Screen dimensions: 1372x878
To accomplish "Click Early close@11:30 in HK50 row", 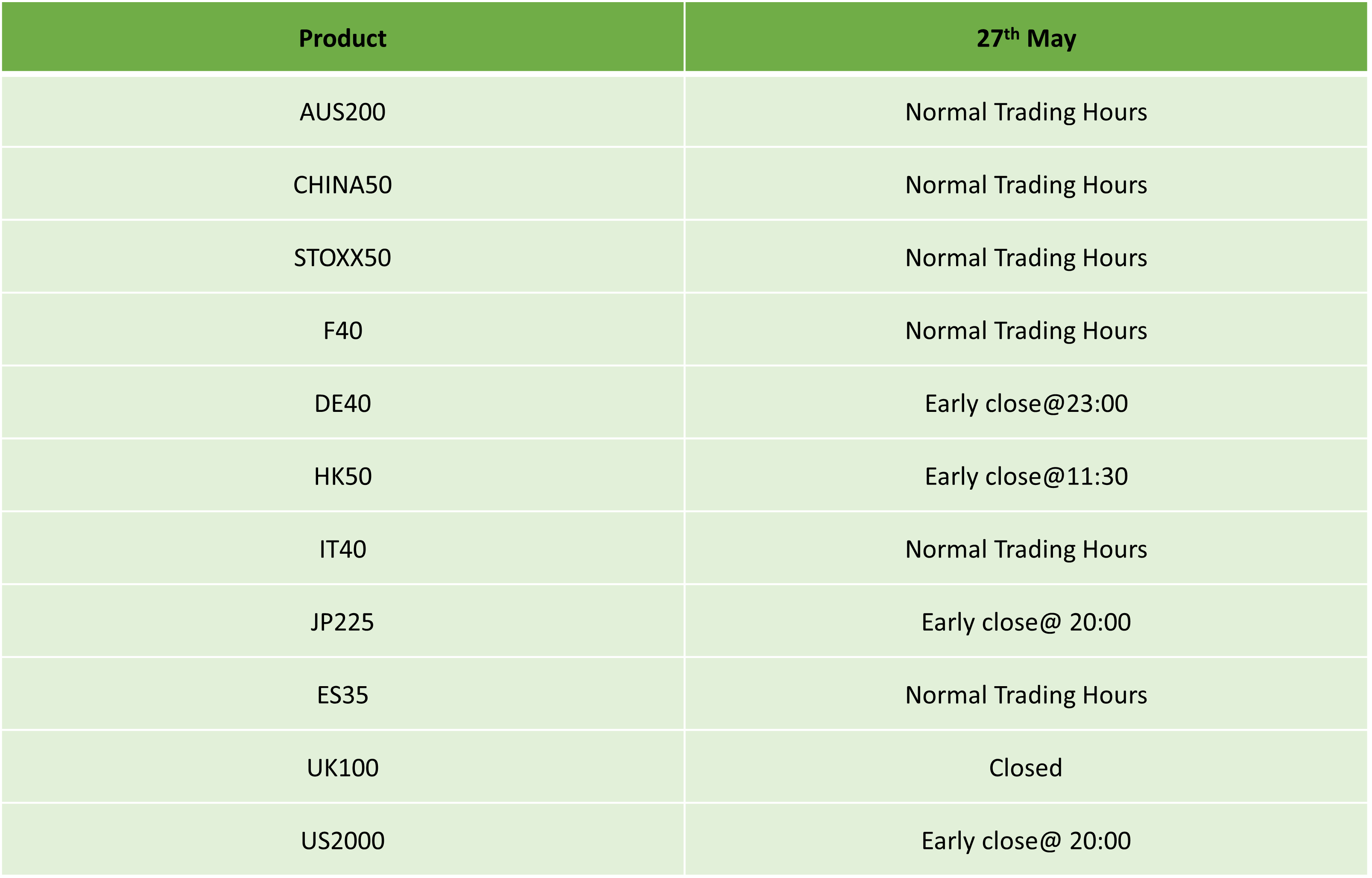I will click(1026, 477).
